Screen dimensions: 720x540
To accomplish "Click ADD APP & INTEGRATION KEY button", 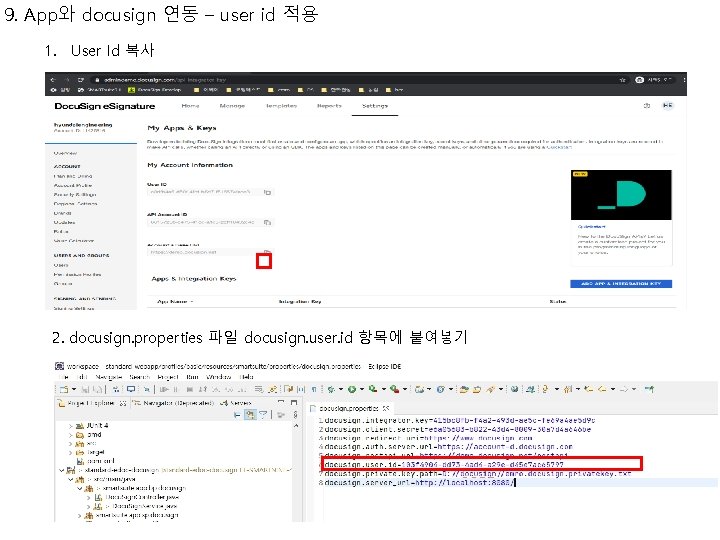I will [621, 284].
